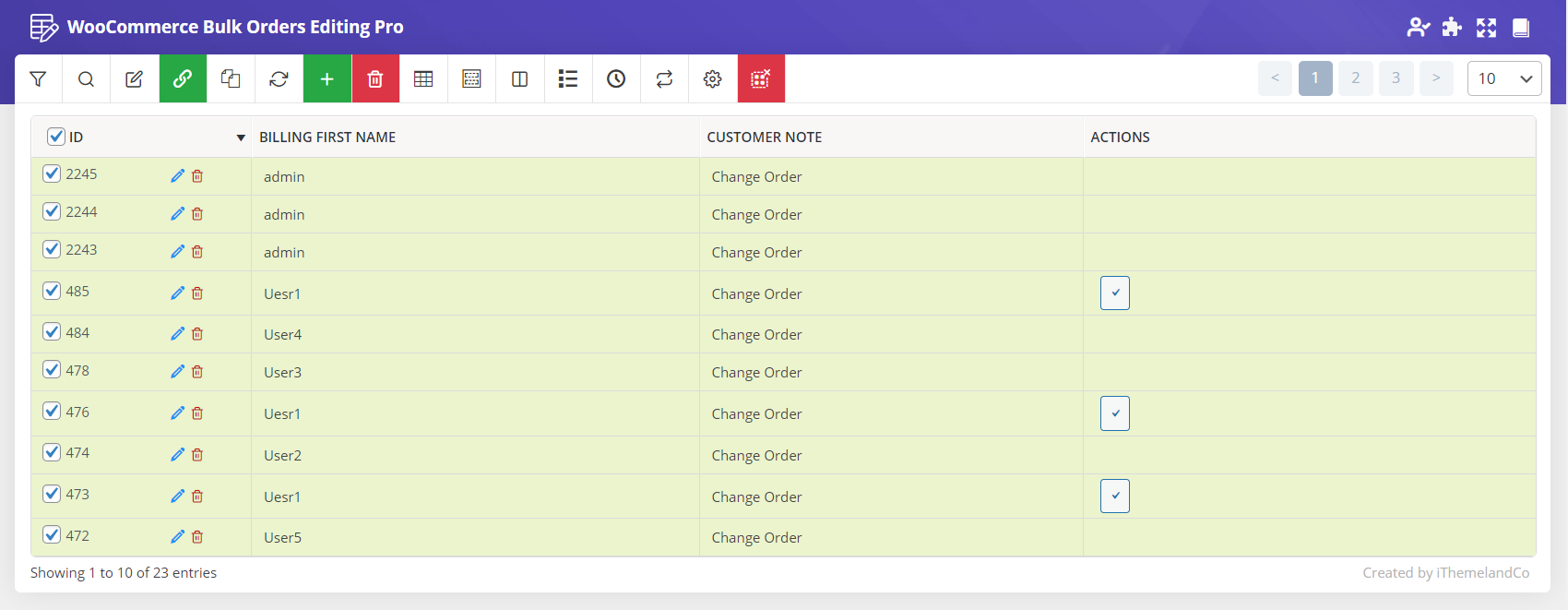Open history clock icon
1568x610 pixels.
click(x=616, y=79)
